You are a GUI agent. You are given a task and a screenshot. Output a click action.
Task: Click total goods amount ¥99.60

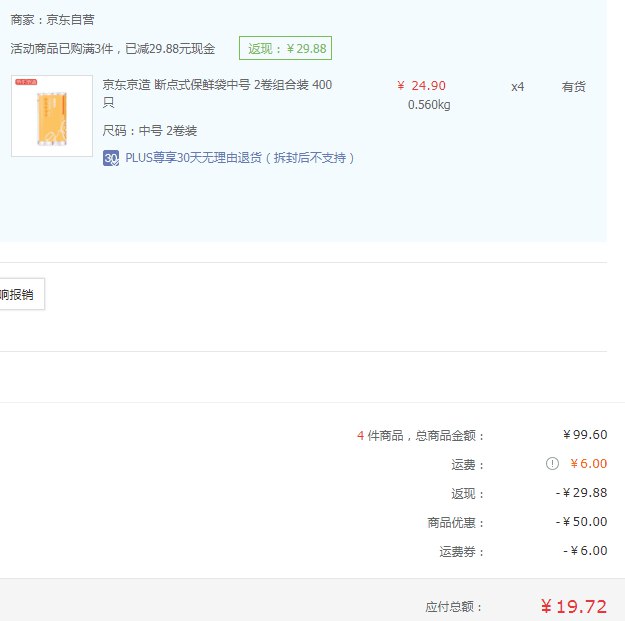[585, 434]
